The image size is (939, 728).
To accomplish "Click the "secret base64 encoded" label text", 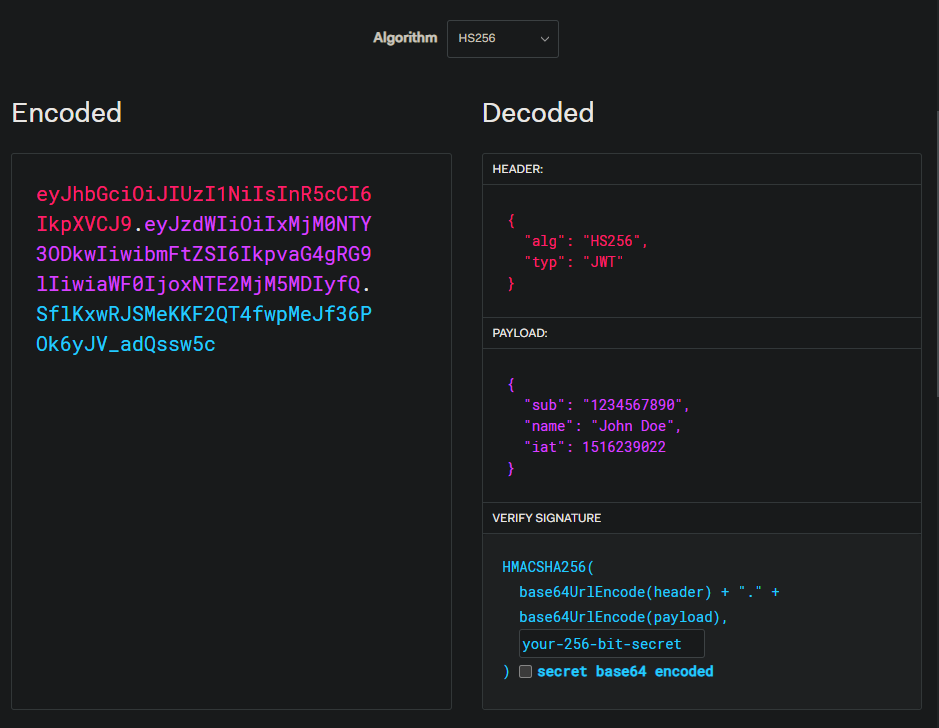I will point(625,671).
